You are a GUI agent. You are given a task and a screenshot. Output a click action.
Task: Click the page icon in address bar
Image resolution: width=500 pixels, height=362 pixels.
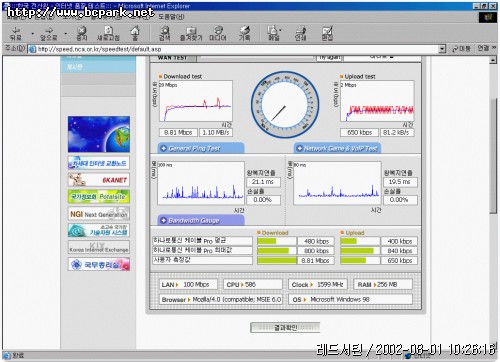pos(32,49)
